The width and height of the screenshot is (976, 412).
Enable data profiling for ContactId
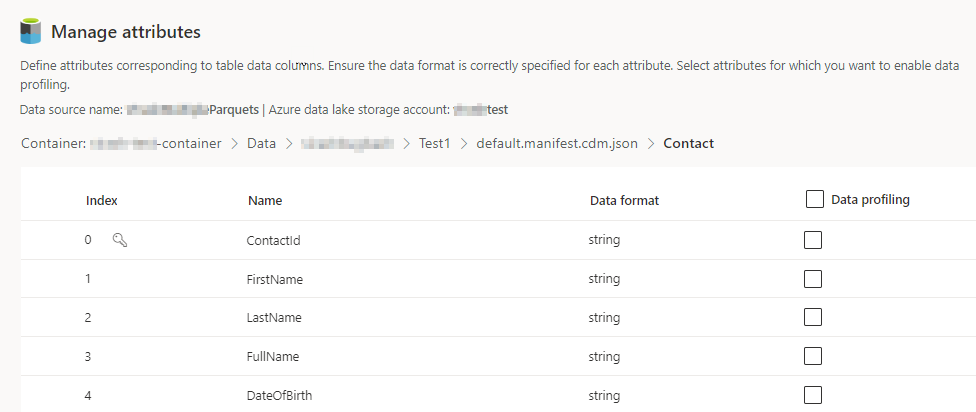[x=813, y=240]
